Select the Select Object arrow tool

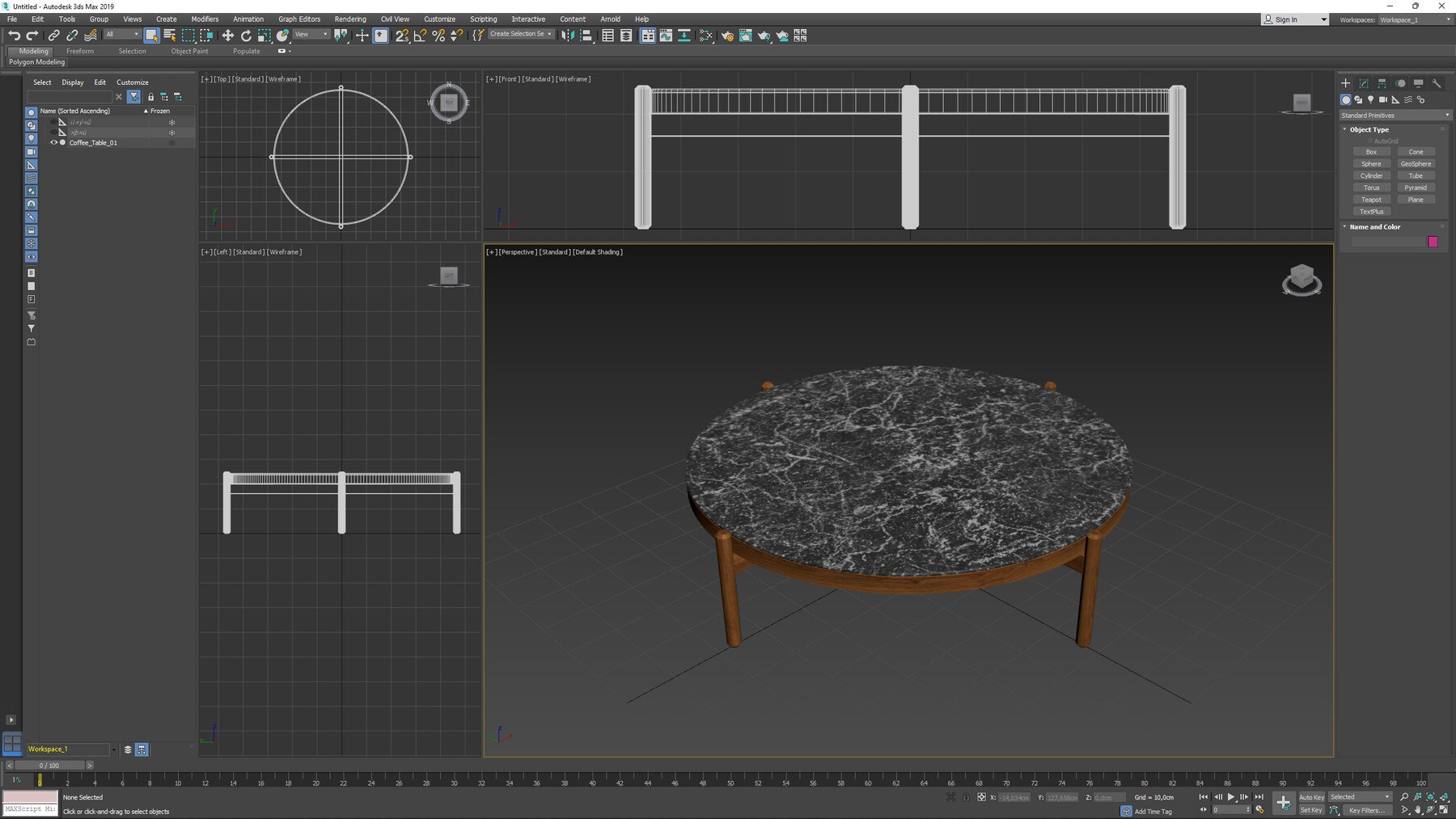coord(154,36)
